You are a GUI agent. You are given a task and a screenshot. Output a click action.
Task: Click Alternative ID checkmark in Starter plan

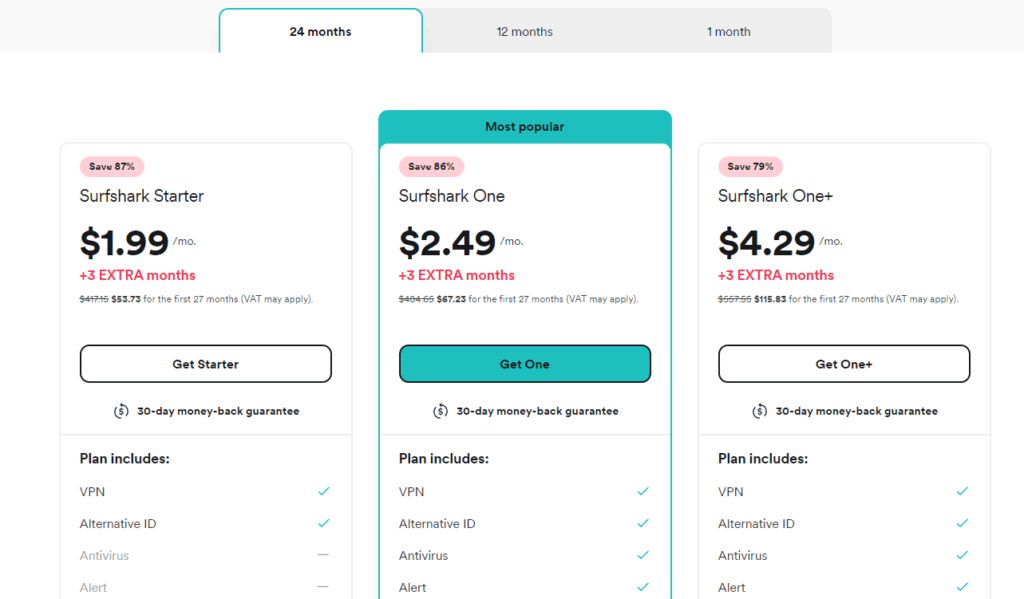tap(323, 523)
